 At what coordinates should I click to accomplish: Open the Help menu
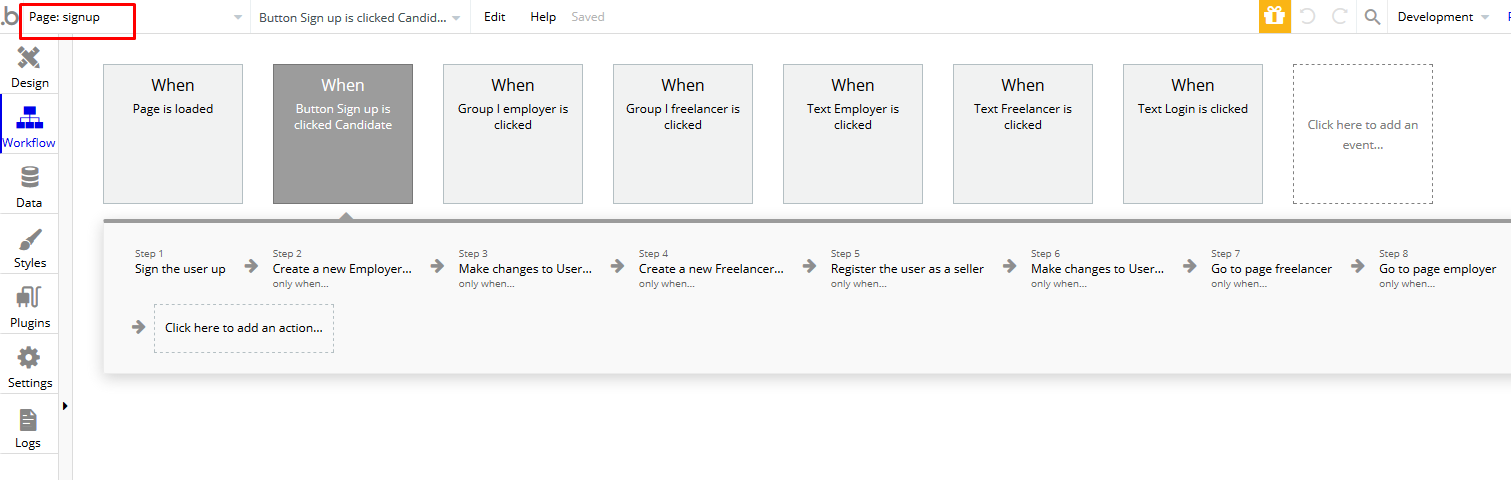click(x=543, y=17)
